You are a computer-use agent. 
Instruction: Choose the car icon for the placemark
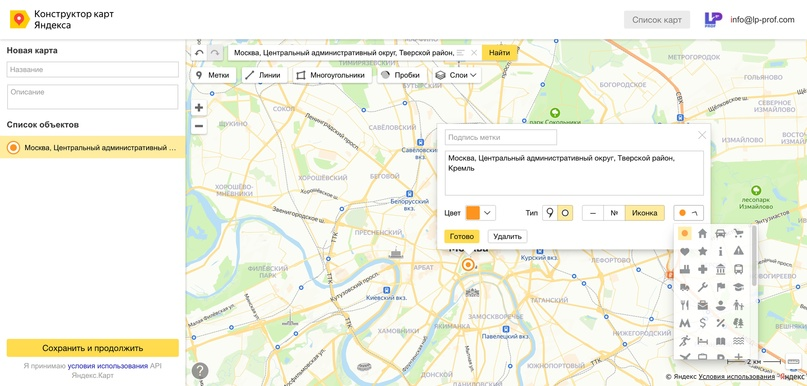(721, 233)
